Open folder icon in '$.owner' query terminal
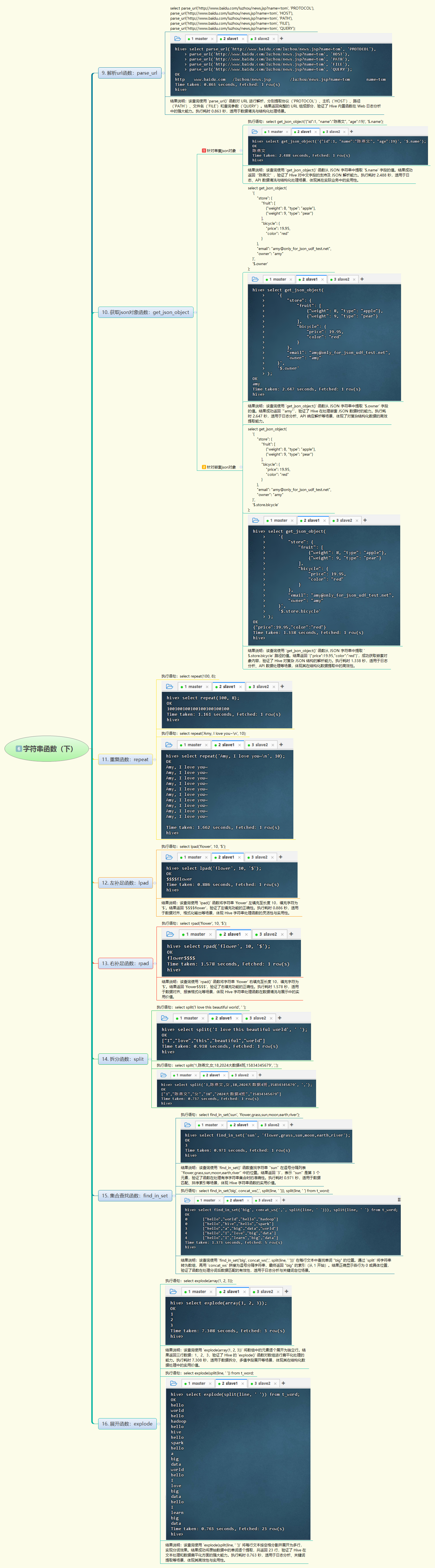The width and height of the screenshot is (435, 1568). click(256, 279)
